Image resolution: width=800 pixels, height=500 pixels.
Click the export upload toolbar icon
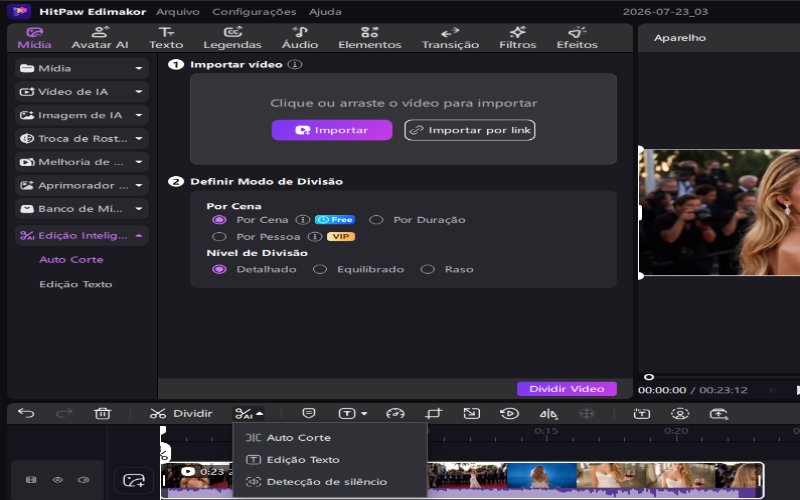pyautogui.click(x=718, y=414)
